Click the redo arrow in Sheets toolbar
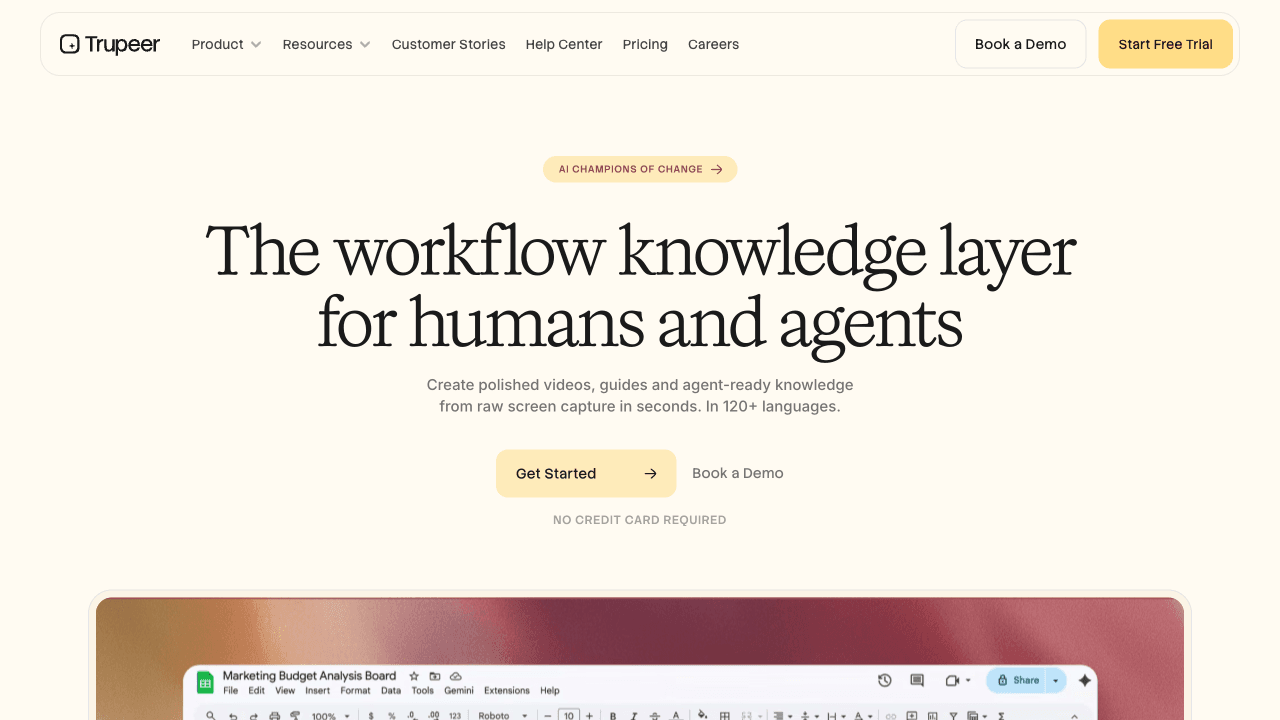Image resolution: width=1280 pixels, height=720 pixels. (x=254, y=716)
